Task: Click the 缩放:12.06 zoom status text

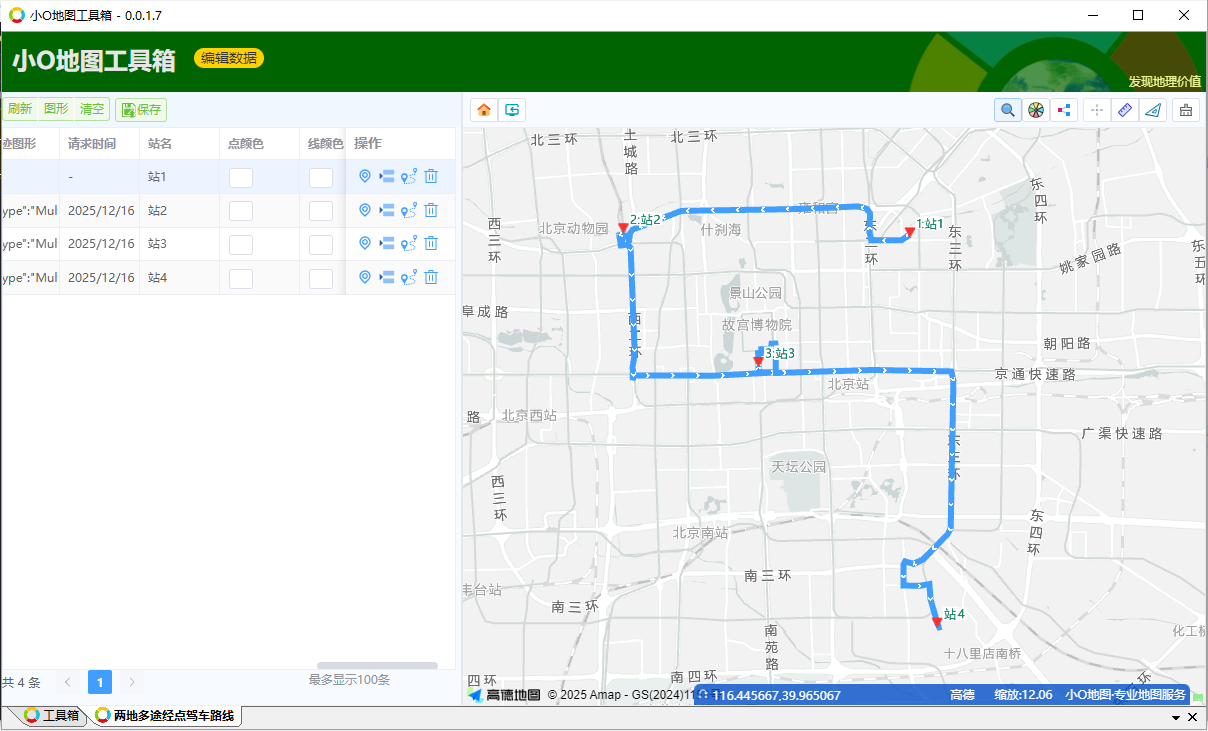Action: (x=1023, y=695)
